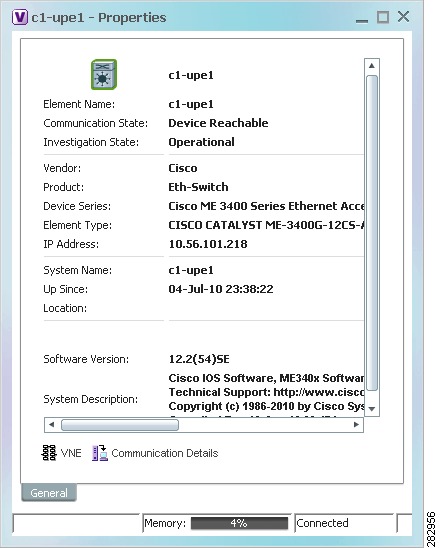Click software version 12.2(54)SE
442x548 pixels.
[199, 359]
